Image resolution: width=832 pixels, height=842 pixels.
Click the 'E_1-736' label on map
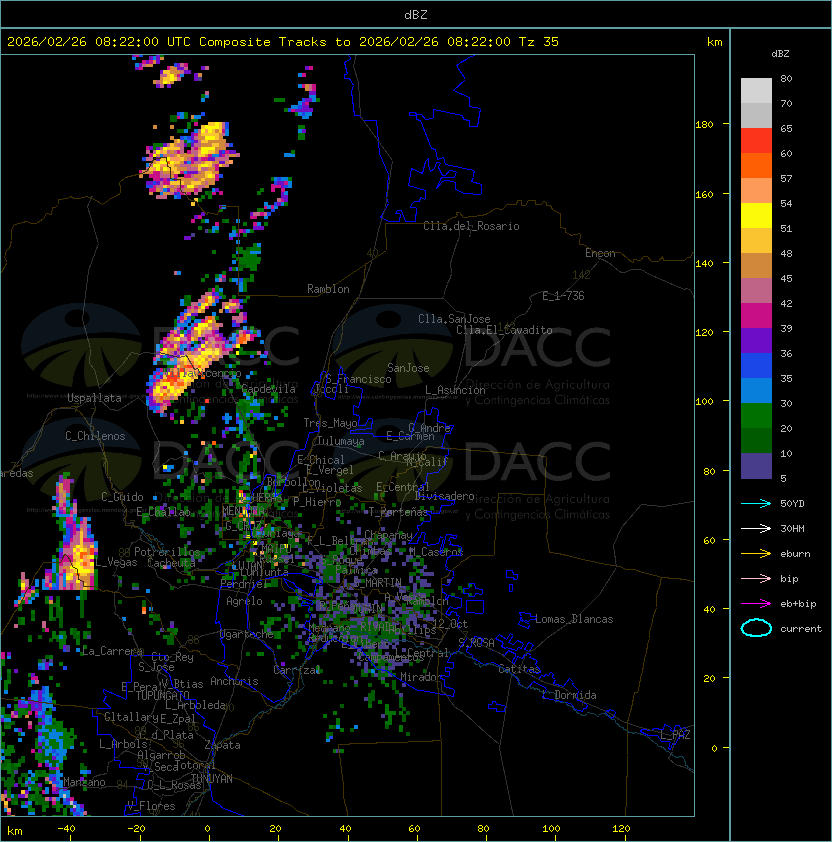pyautogui.click(x=563, y=296)
